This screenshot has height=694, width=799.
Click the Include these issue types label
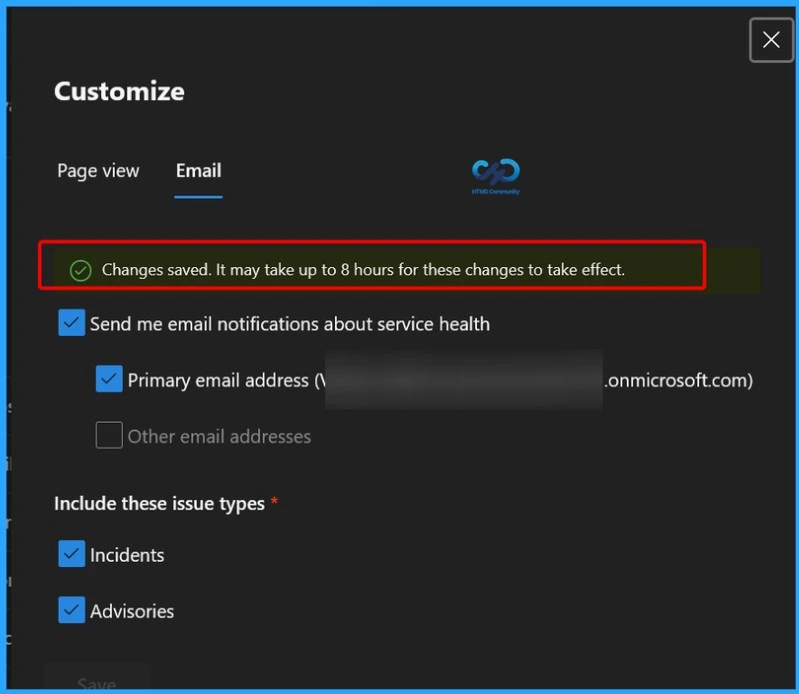[x=159, y=503]
